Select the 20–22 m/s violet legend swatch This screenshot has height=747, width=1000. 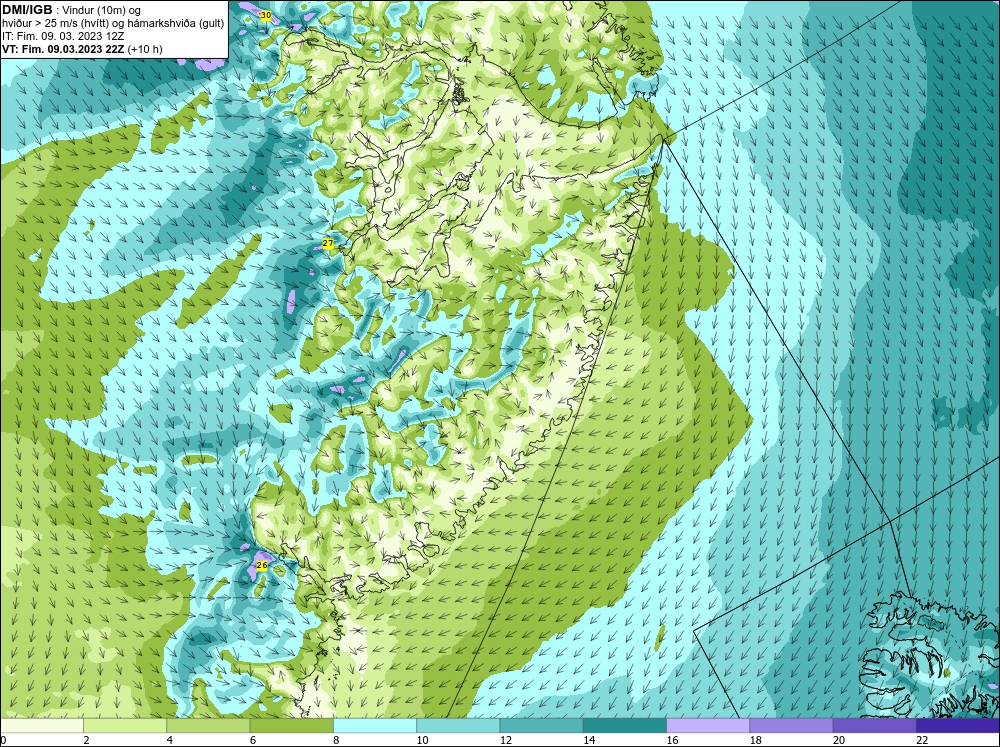coord(874,726)
